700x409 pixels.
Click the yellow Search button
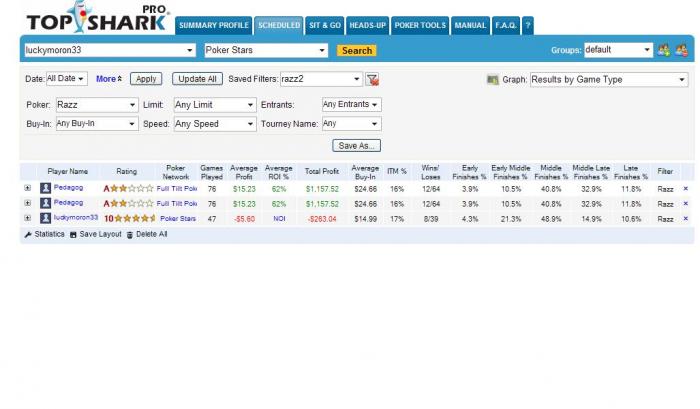click(357, 50)
